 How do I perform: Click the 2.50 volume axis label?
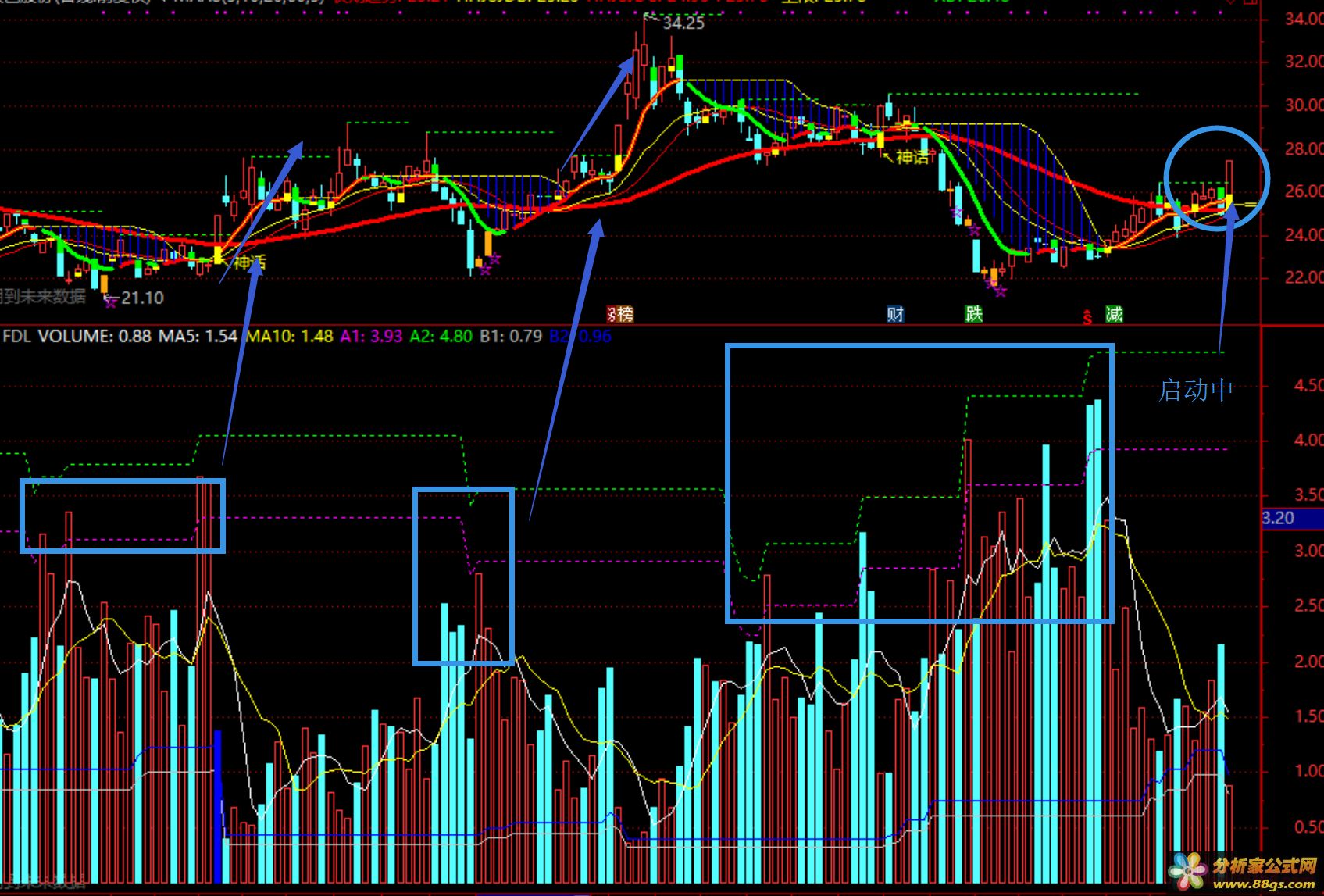point(1308,606)
